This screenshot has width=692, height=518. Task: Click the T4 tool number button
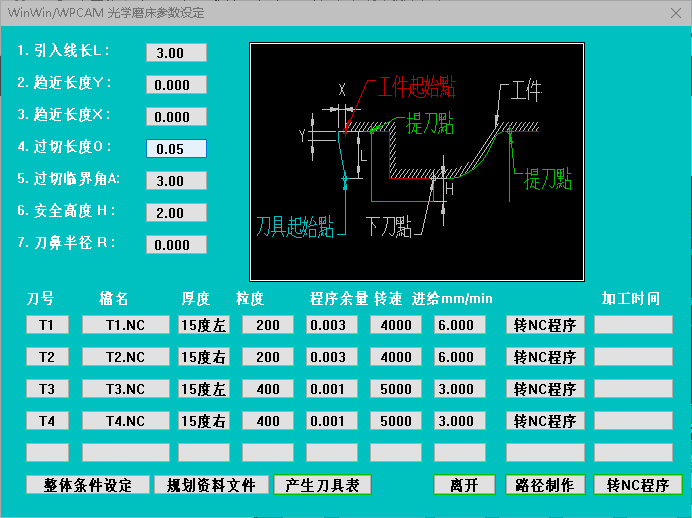[47, 421]
